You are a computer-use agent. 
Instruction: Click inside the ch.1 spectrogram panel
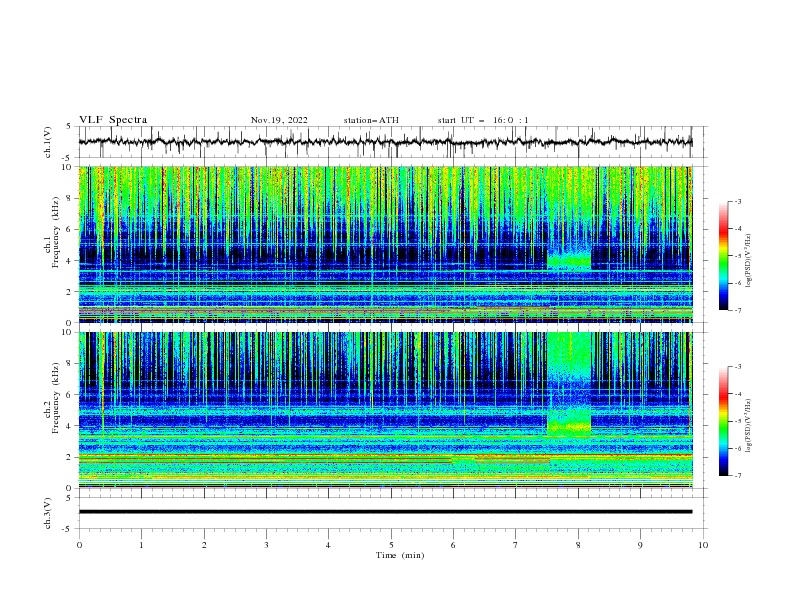pos(385,244)
